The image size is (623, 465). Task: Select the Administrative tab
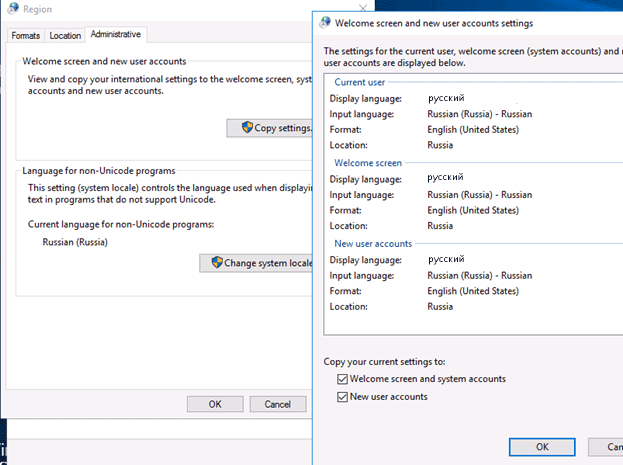(x=116, y=35)
